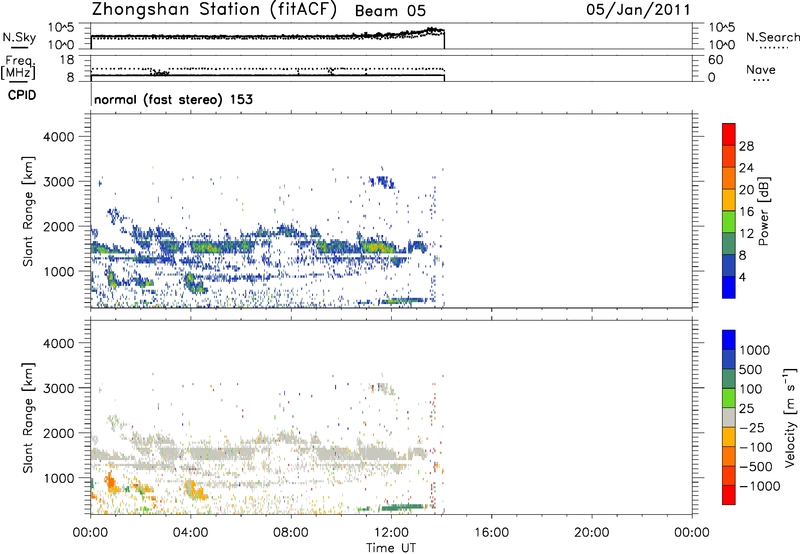The image size is (800, 554).
Task: Click the "N.Search" legend label
Action: [772, 37]
